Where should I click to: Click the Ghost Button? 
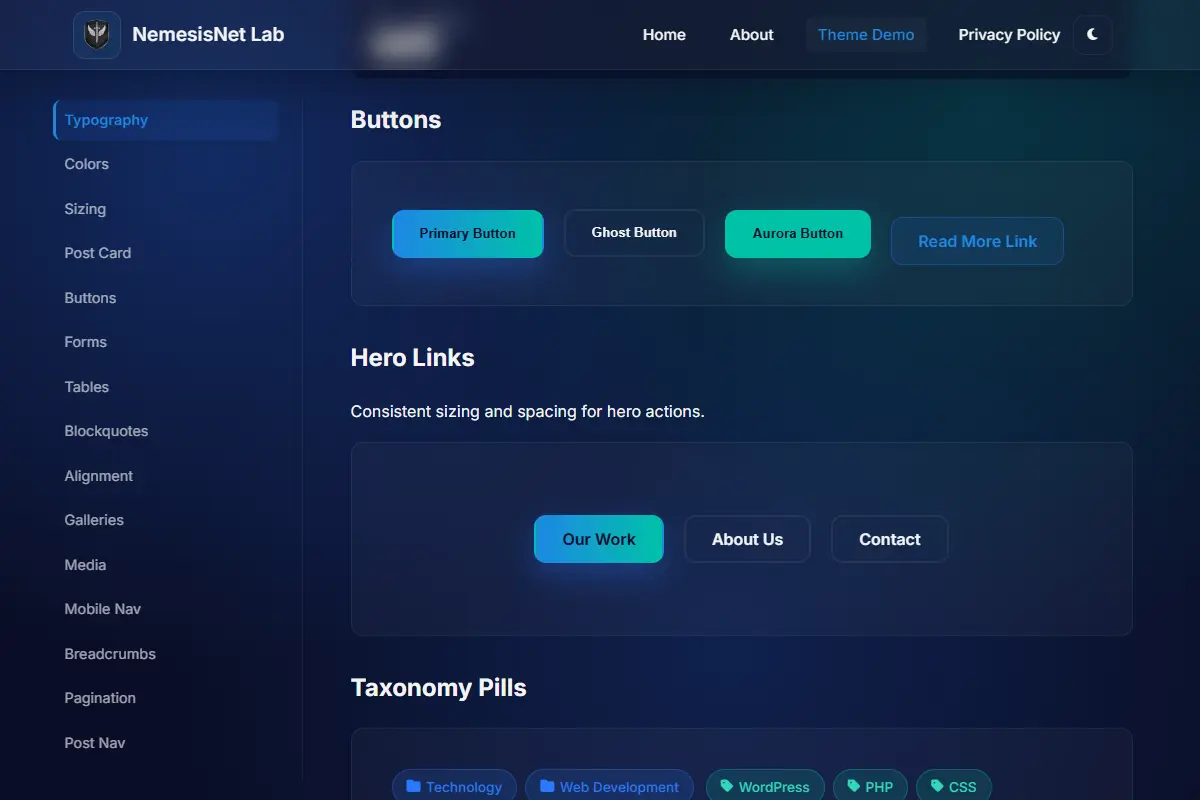coord(634,233)
